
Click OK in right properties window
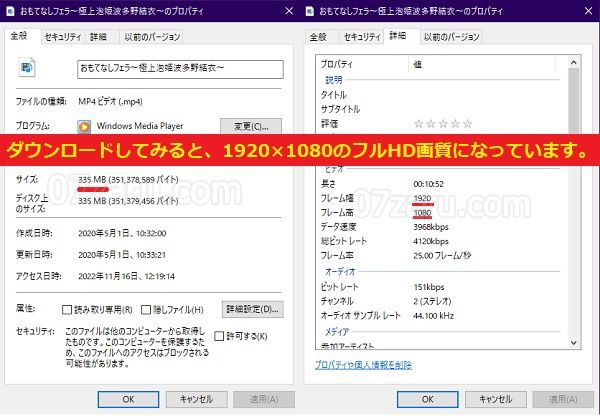click(x=427, y=399)
